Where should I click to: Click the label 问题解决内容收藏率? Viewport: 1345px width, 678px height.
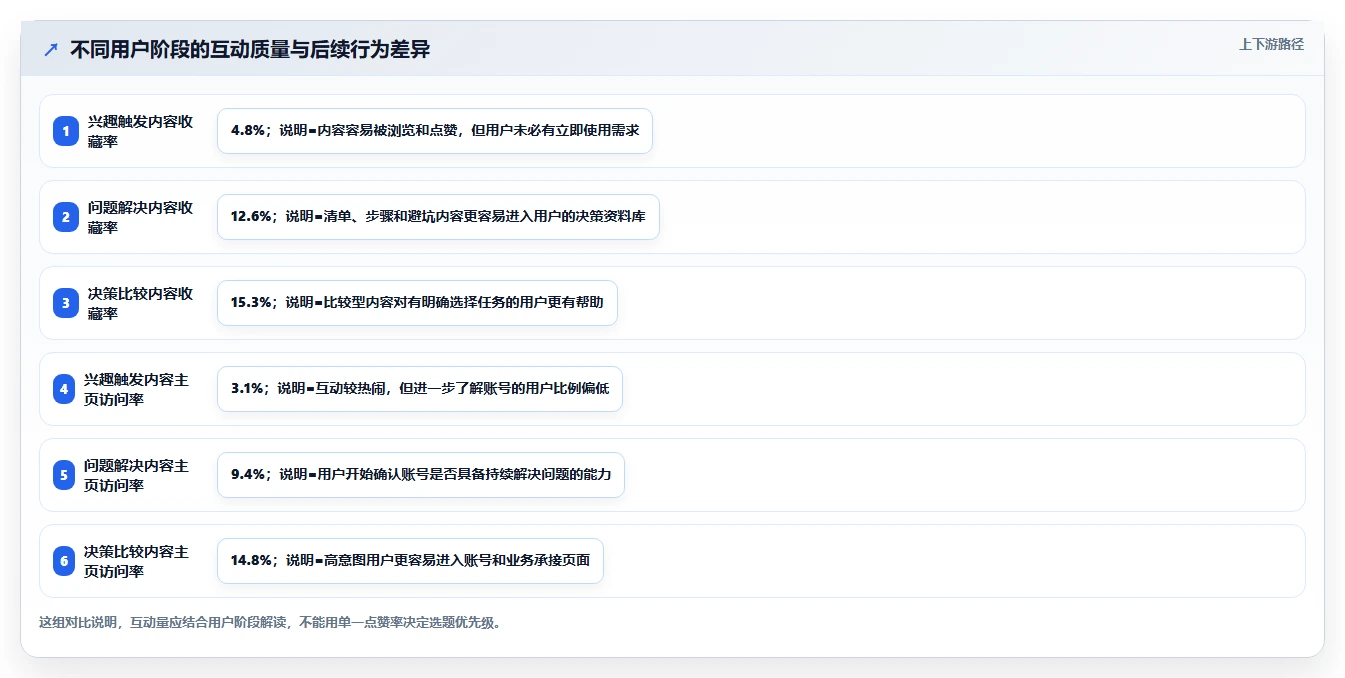click(x=140, y=217)
